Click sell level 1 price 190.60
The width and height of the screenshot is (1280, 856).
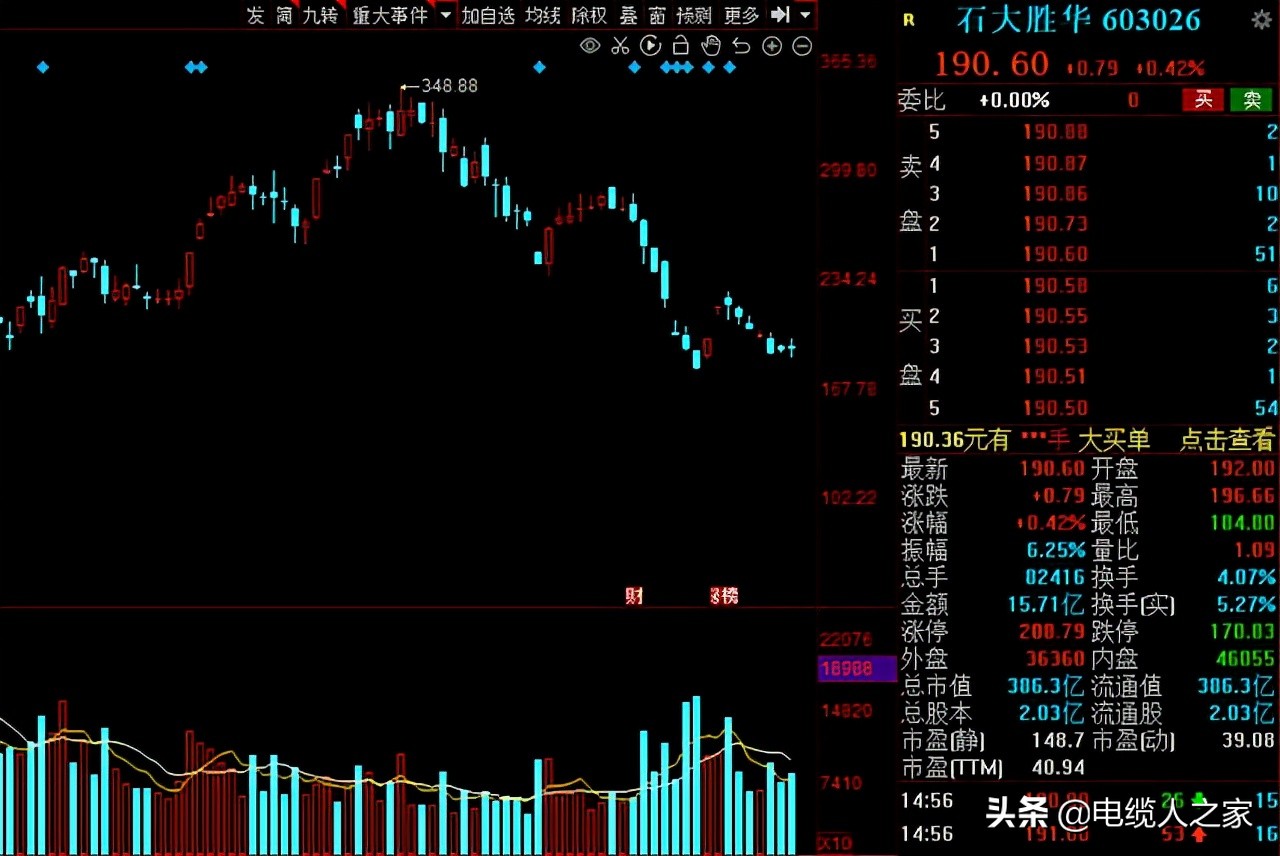click(x=1055, y=254)
